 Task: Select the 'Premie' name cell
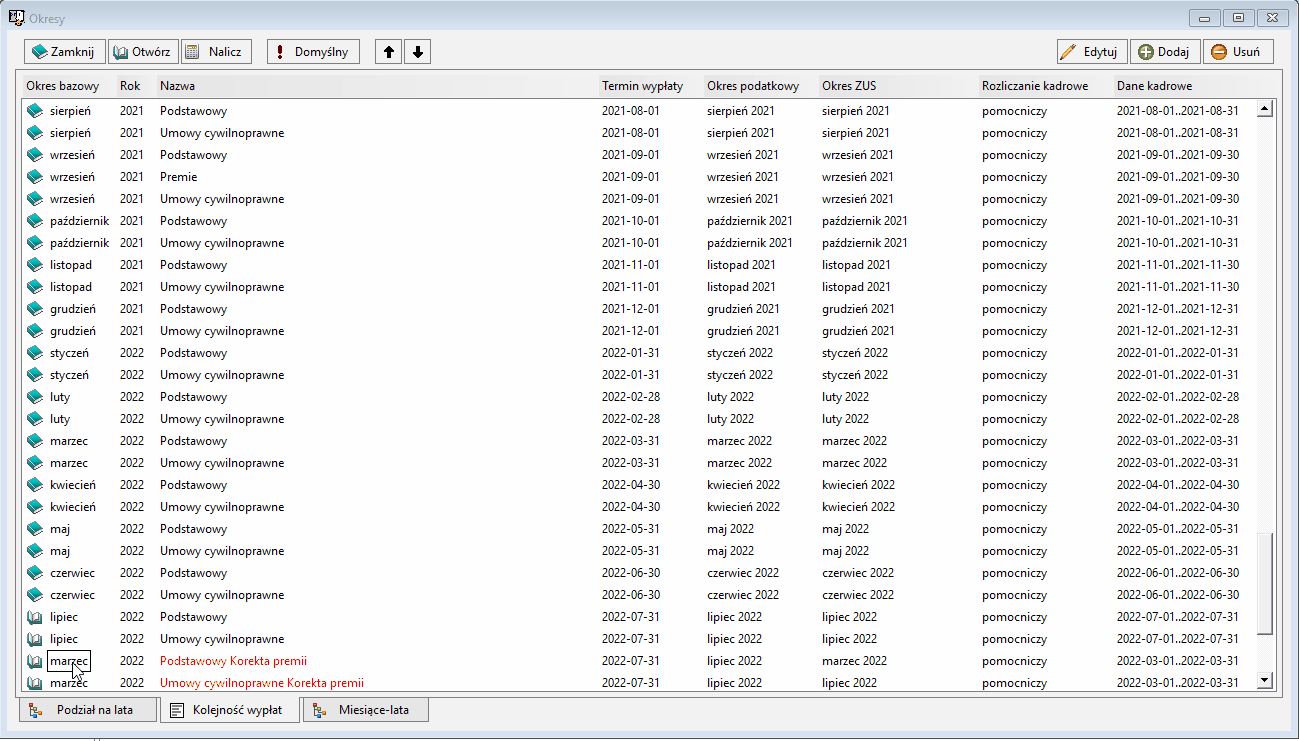tap(178, 177)
